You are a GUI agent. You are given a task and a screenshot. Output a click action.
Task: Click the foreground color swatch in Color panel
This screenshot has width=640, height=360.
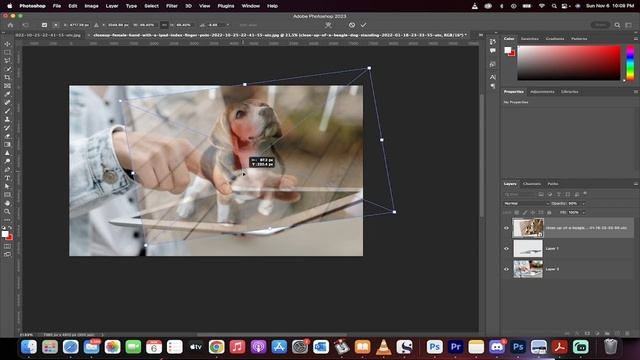(x=507, y=50)
